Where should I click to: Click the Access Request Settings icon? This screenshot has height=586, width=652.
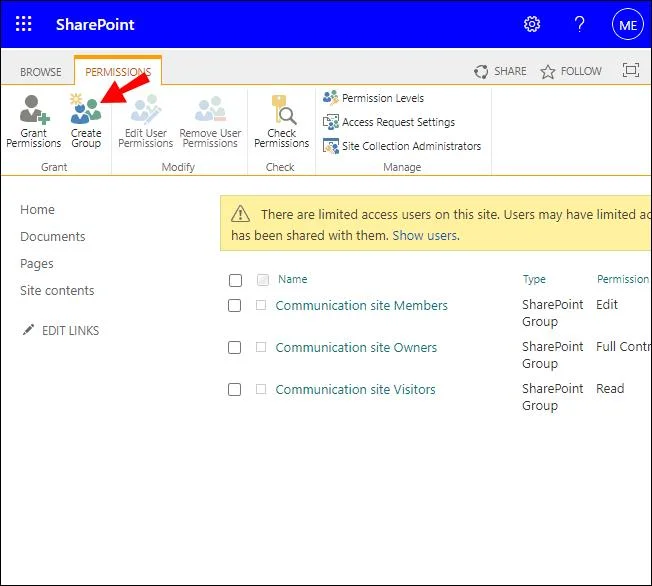tap(331, 122)
